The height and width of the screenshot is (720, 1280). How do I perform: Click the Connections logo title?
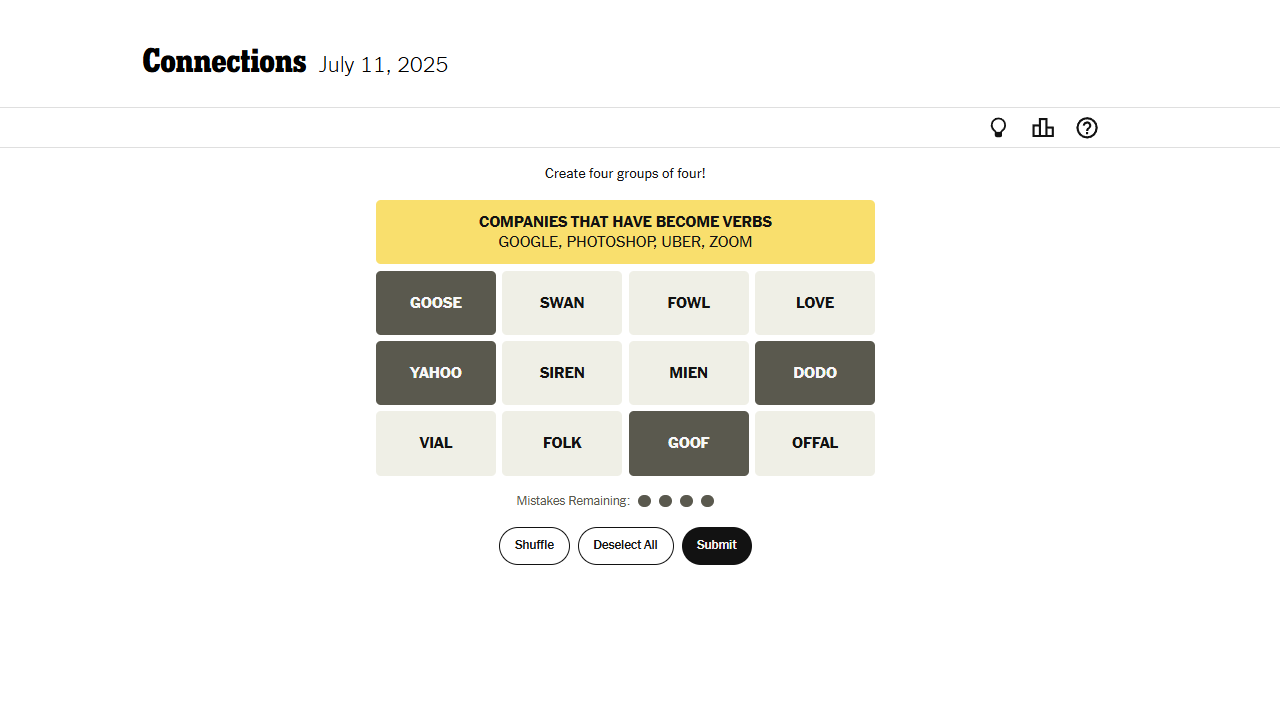[x=225, y=62]
